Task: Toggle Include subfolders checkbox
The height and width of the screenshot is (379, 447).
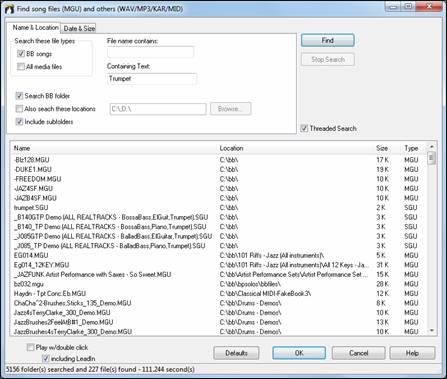Action: (19, 122)
